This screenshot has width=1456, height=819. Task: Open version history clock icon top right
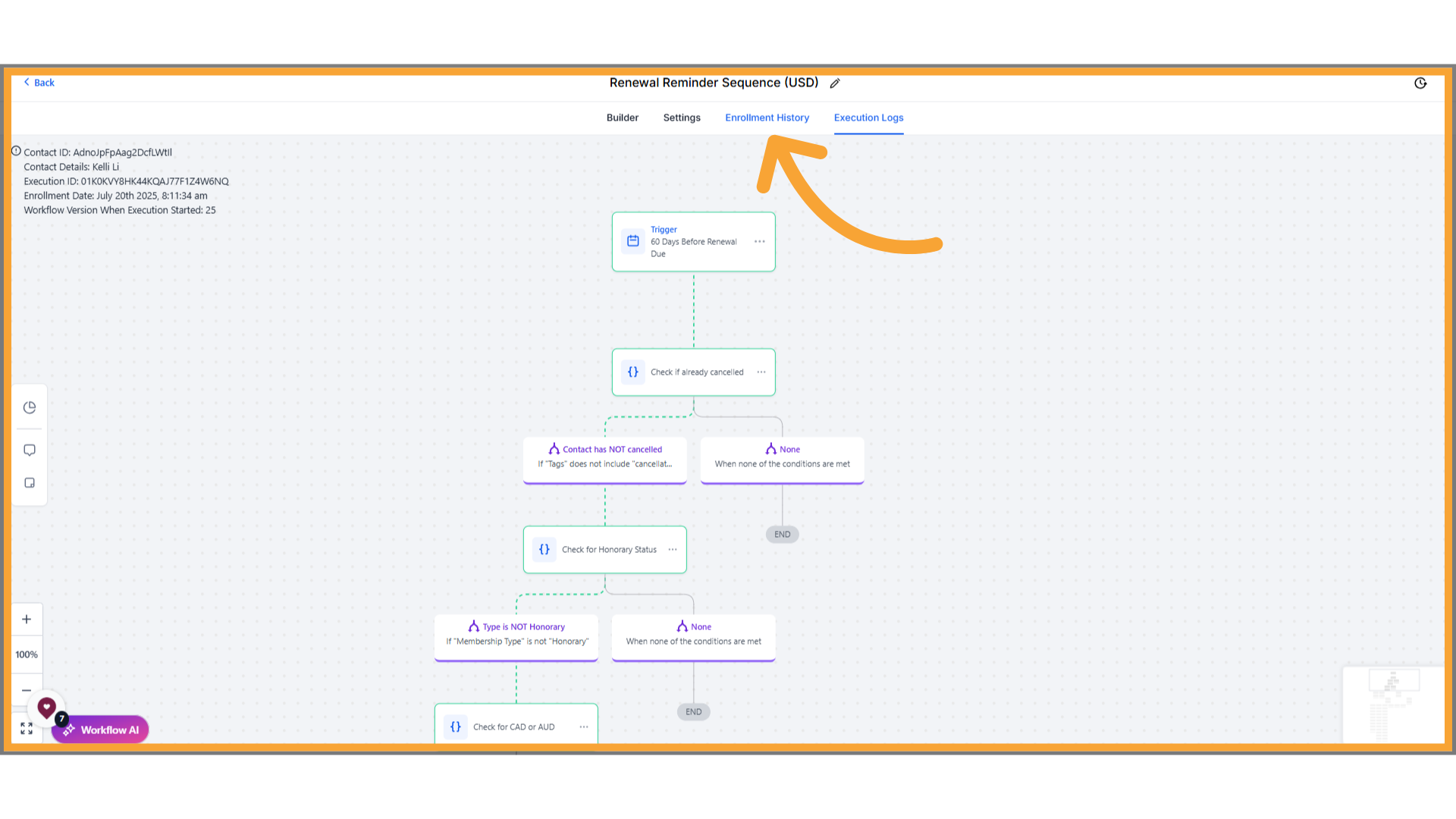1420,83
